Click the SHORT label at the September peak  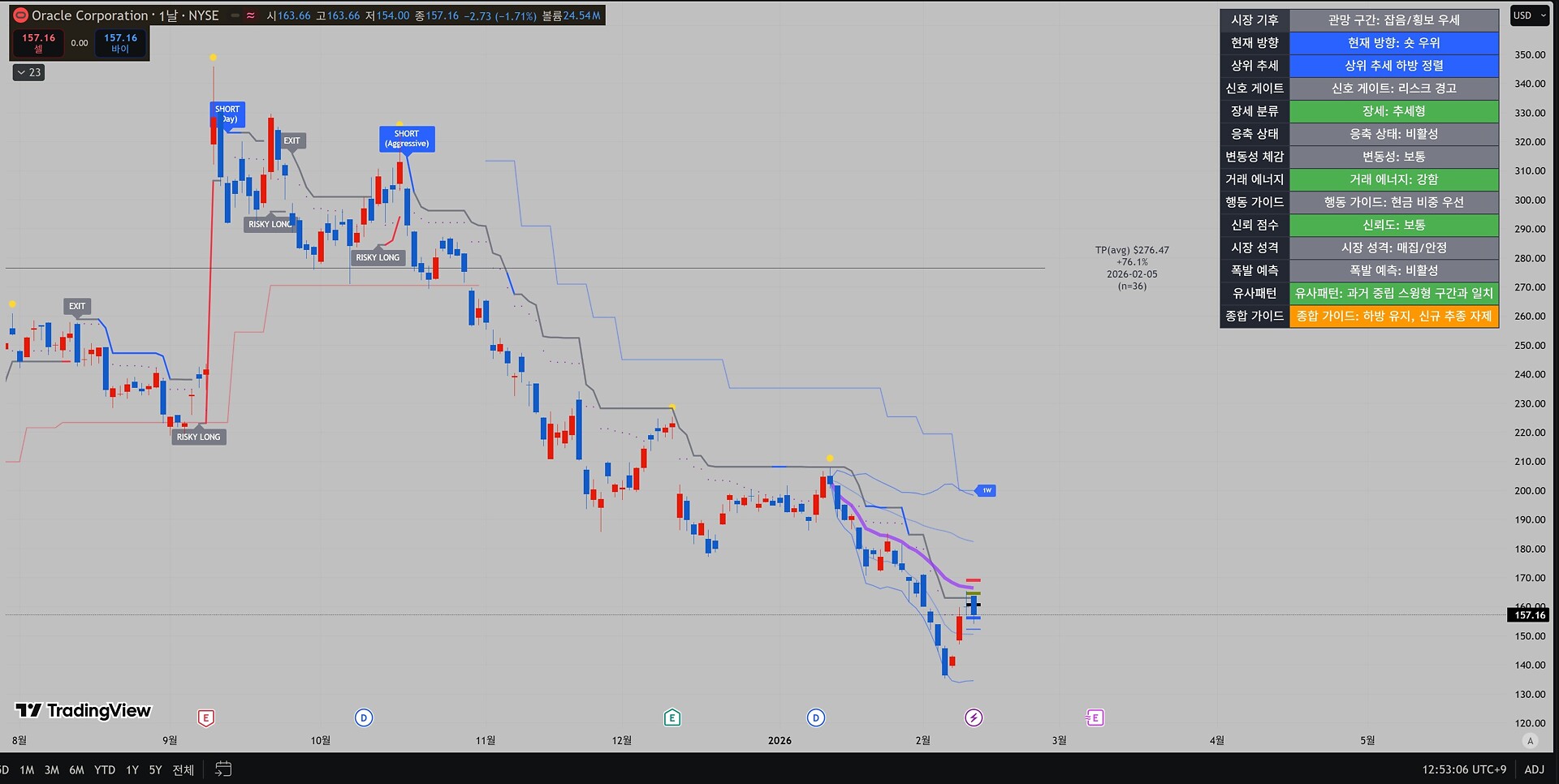coord(227,114)
